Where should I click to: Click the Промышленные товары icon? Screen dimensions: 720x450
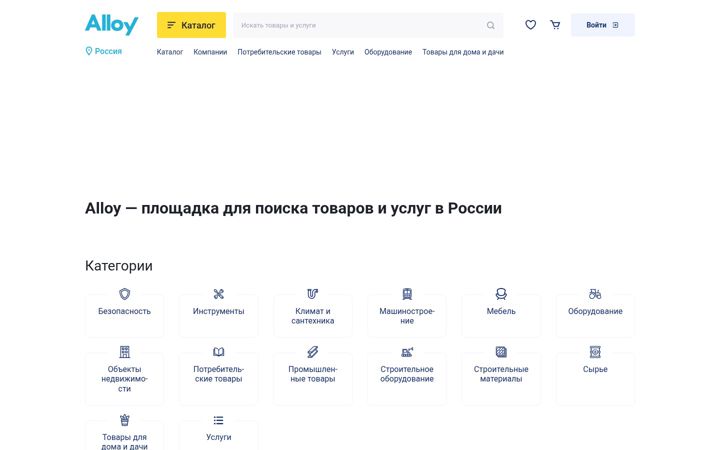pos(313,352)
